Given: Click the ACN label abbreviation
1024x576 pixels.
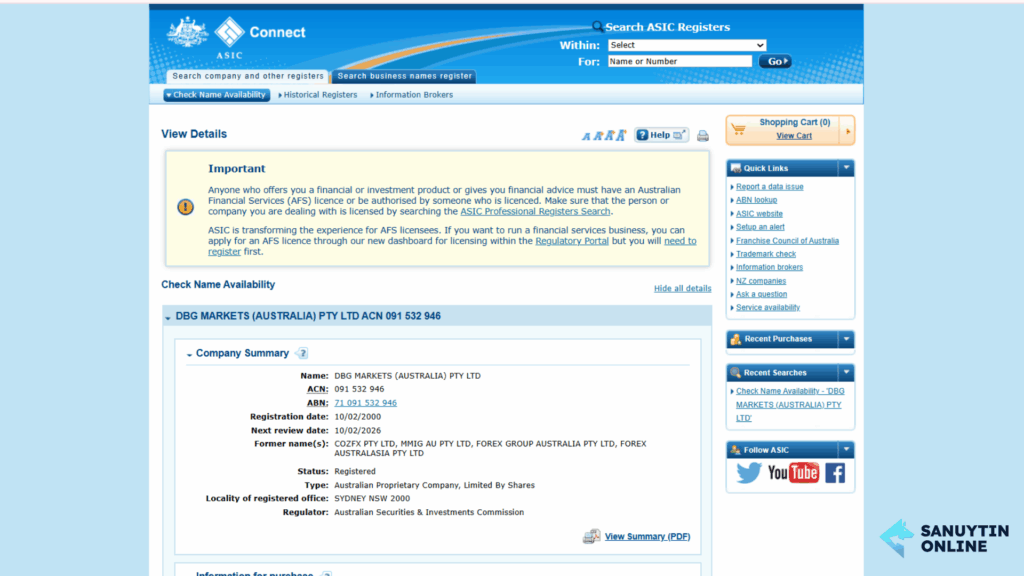Looking at the screenshot, I should [x=316, y=389].
